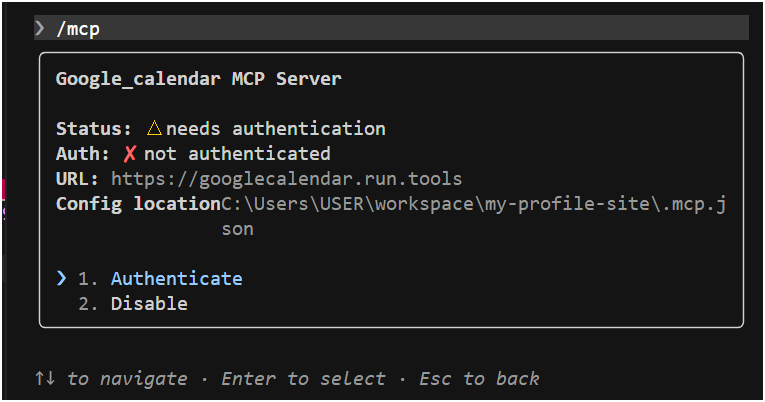The image size is (765, 402).
Task: Click the "URL:" label
Action: coord(79,179)
